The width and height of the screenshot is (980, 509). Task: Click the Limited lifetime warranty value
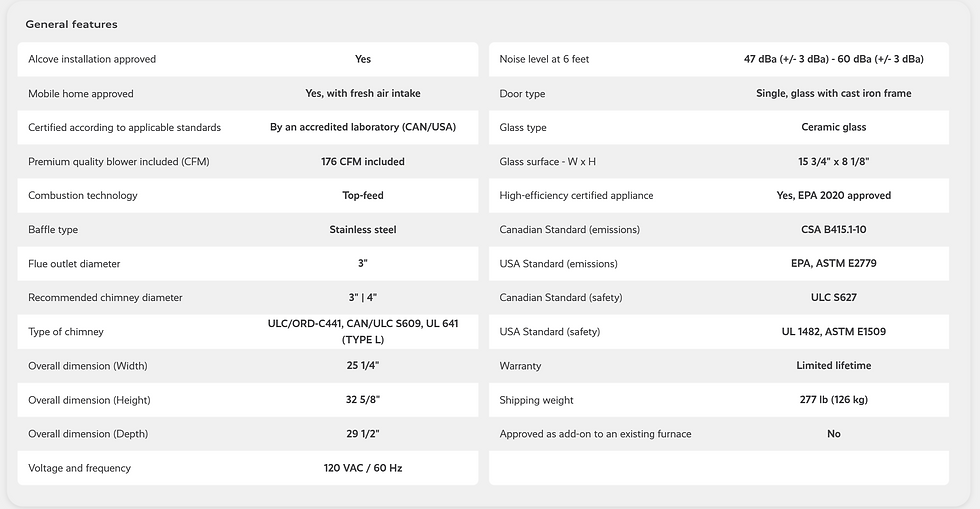point(834,366)
